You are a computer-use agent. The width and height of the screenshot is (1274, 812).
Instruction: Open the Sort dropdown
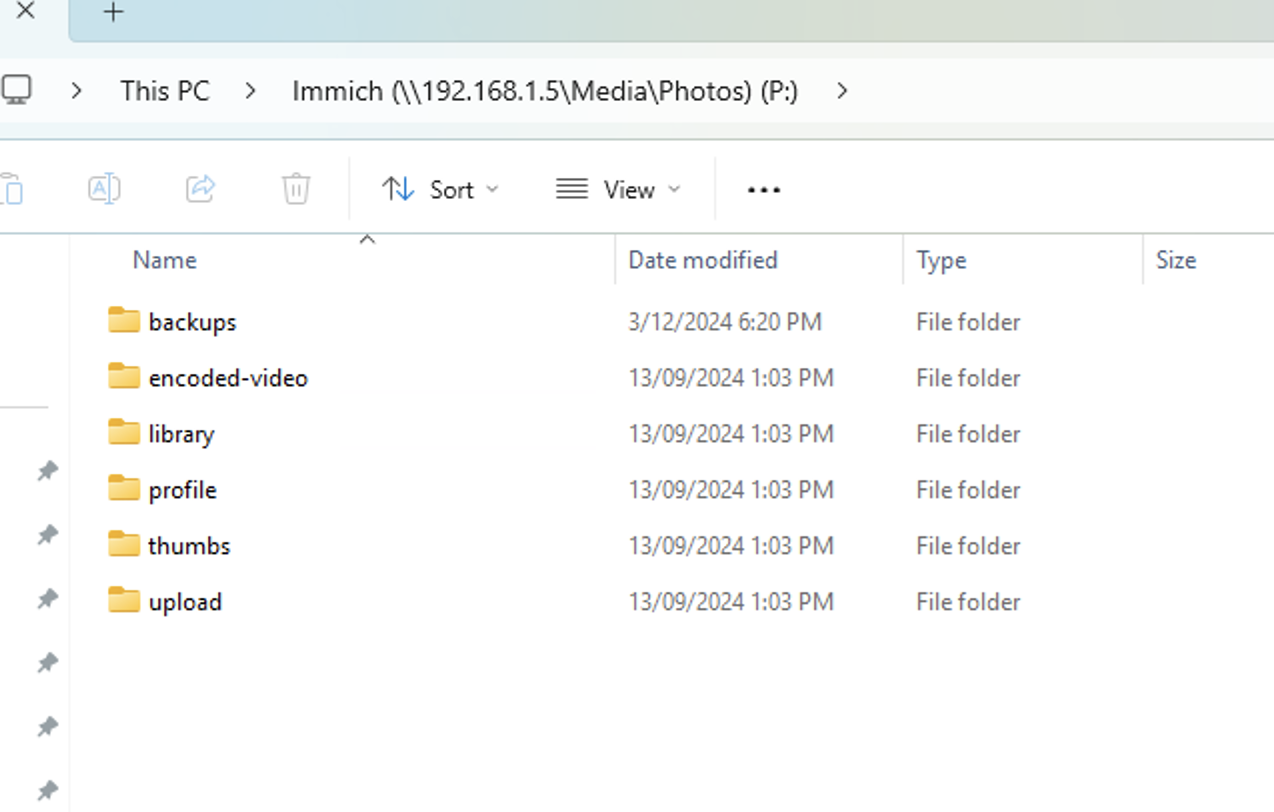(x=440, y=189)
